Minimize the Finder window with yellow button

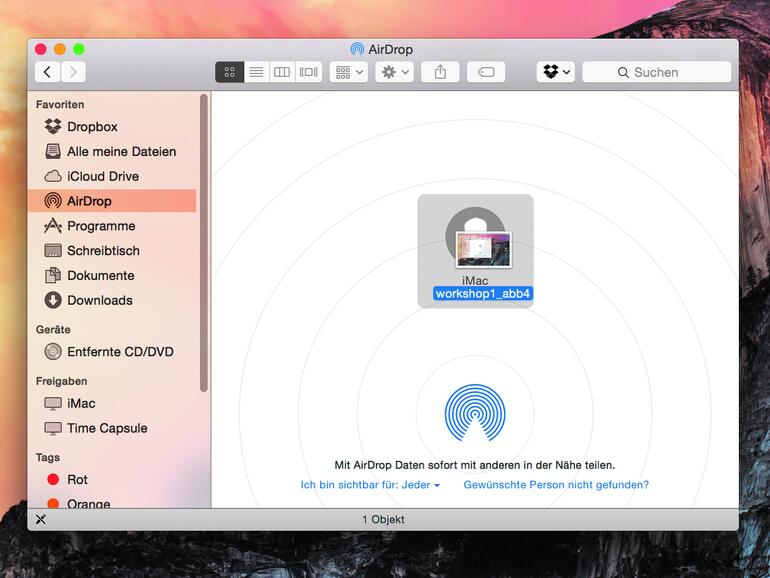click(x=60, y=49)
